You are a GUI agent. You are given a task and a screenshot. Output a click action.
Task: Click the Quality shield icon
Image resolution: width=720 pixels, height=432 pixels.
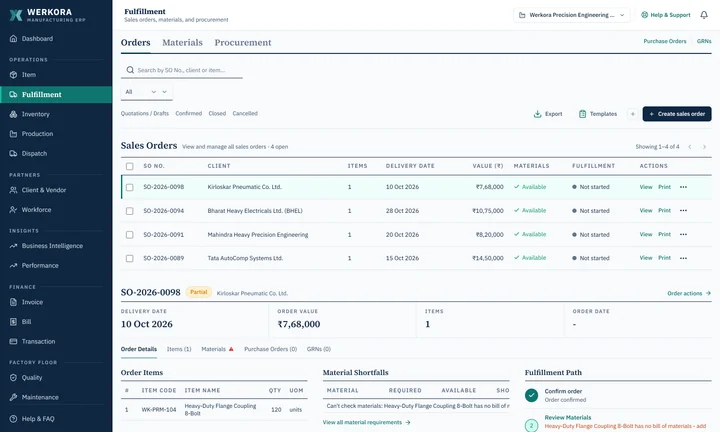[x=13, y=377]
